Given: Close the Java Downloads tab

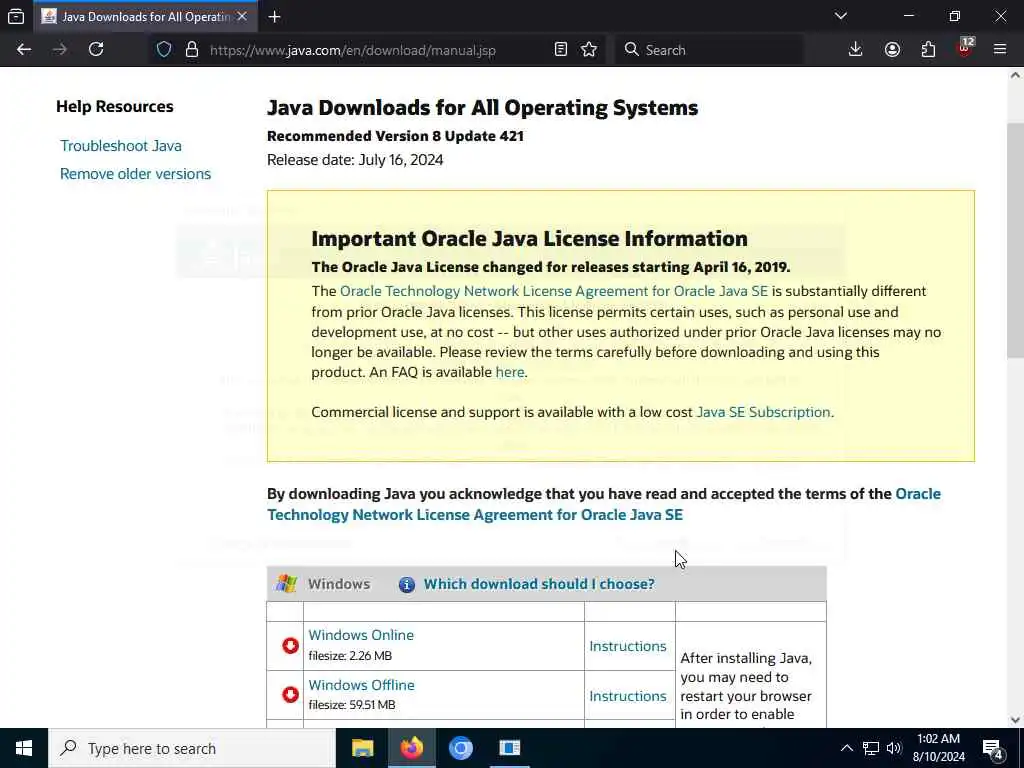Looking at the screenshot, I should [242, 16].
